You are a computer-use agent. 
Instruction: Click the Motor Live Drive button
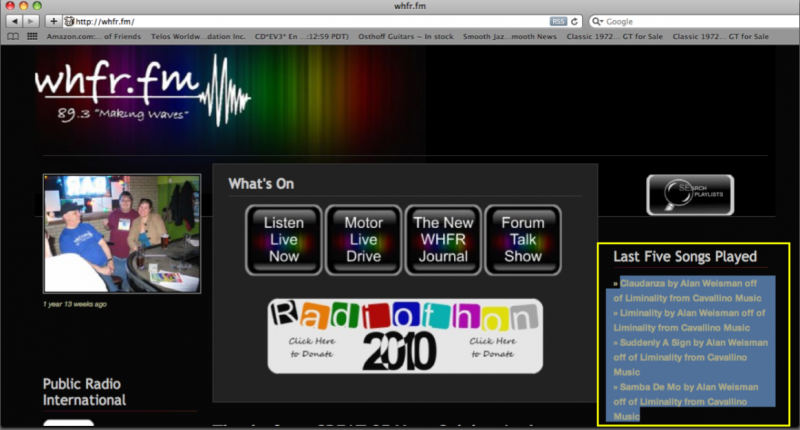coord(363,240)
